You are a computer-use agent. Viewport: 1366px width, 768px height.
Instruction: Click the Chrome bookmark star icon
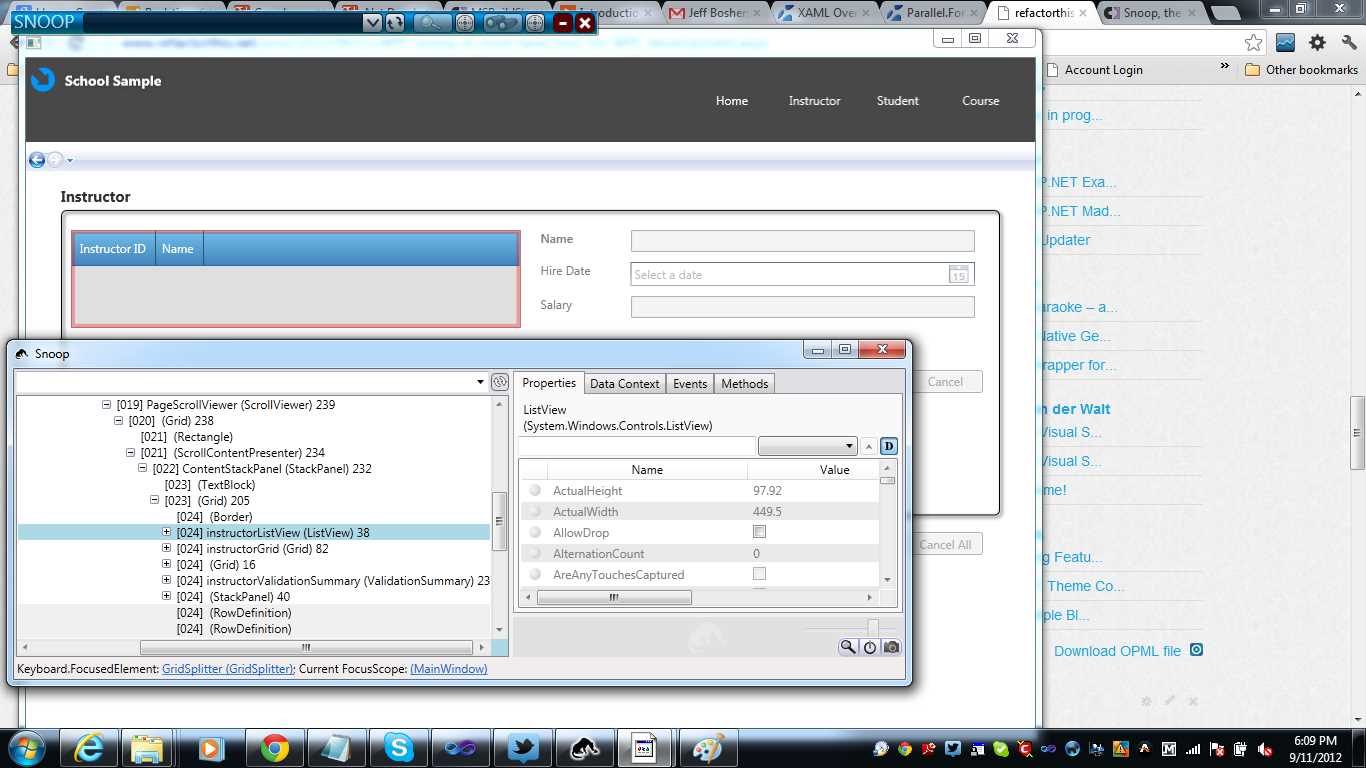(1253, 42)
